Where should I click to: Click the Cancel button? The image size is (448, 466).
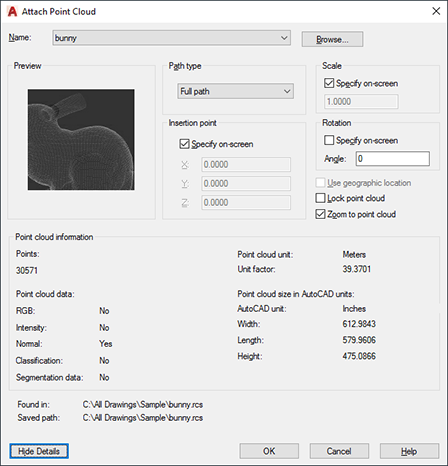click(x=339, y=451)
